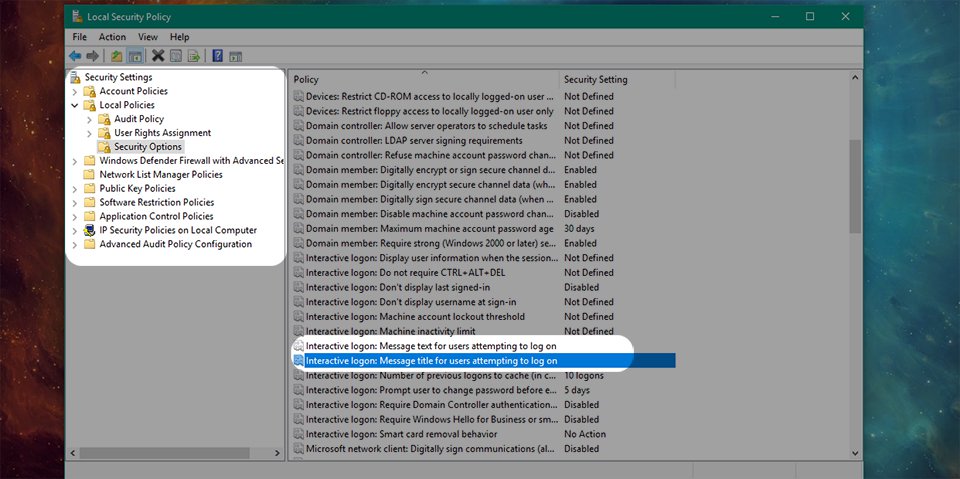Click icon of Devices: Restrict floppy access policy

[x=299, y=111]
